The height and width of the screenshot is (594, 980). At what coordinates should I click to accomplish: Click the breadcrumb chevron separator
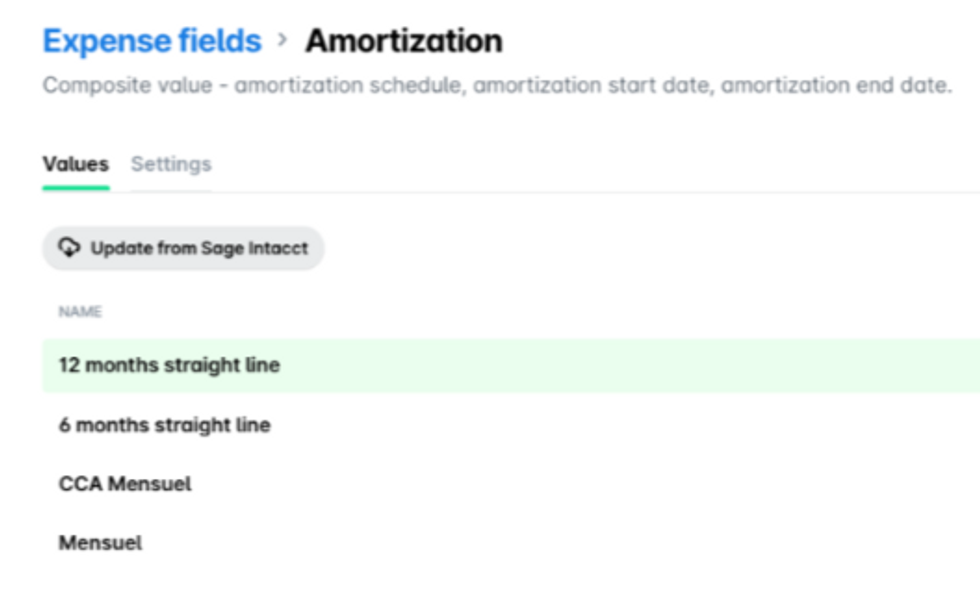(283, 41)
